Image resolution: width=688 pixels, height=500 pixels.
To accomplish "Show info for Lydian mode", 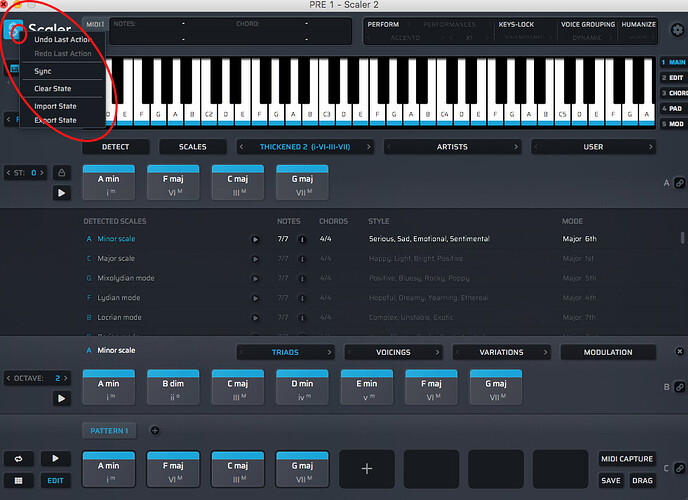I will point(302,299).
